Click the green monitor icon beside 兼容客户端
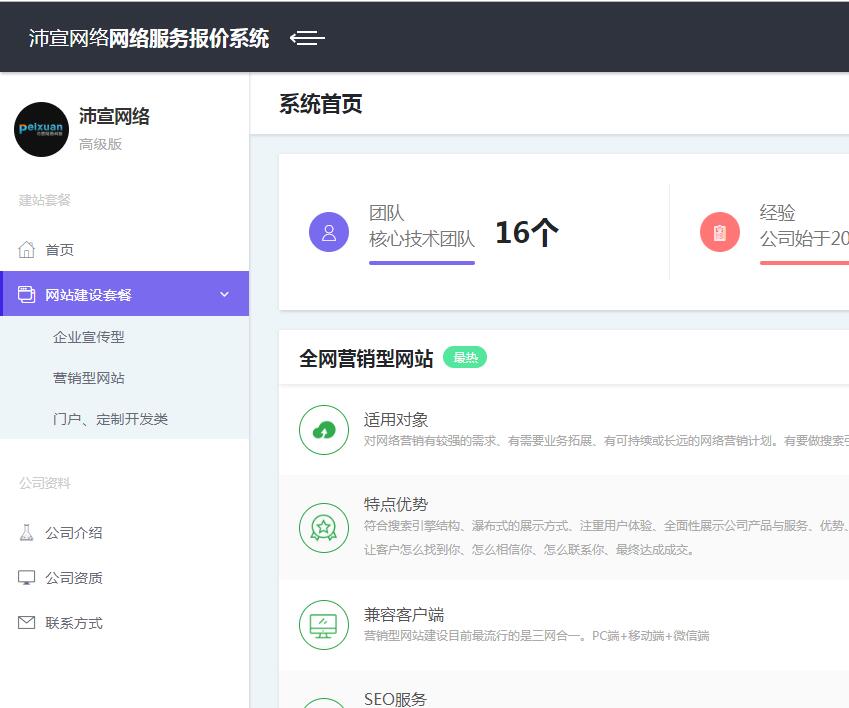The image size is (849, 708). coord(323,624)
